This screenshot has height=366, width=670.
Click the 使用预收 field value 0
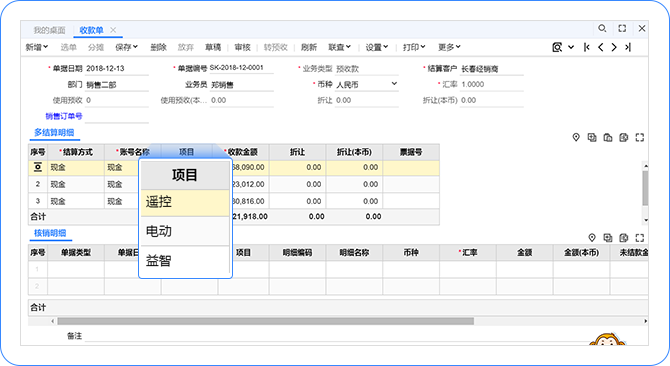[117, 100]
